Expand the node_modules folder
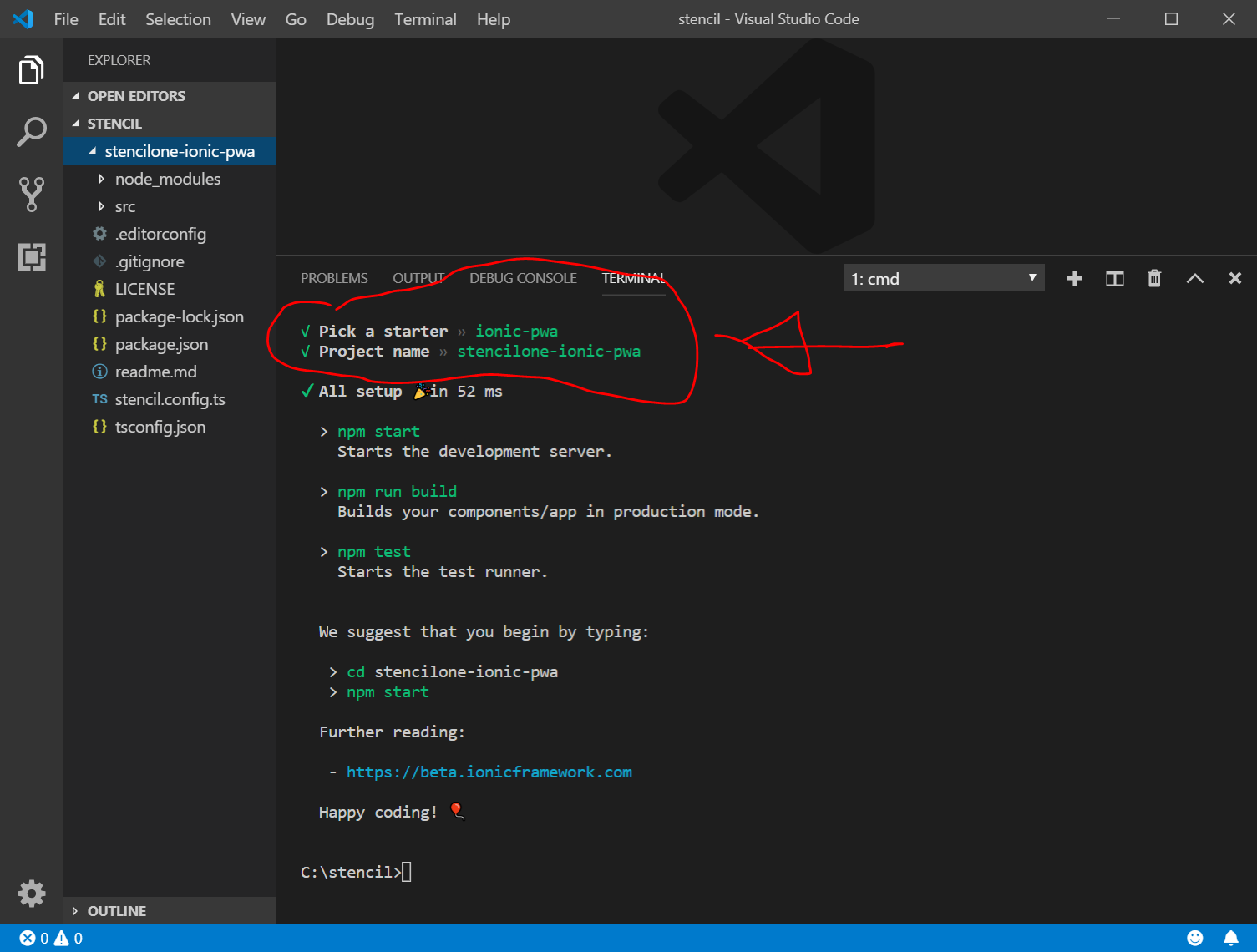 tap(169, 179)
